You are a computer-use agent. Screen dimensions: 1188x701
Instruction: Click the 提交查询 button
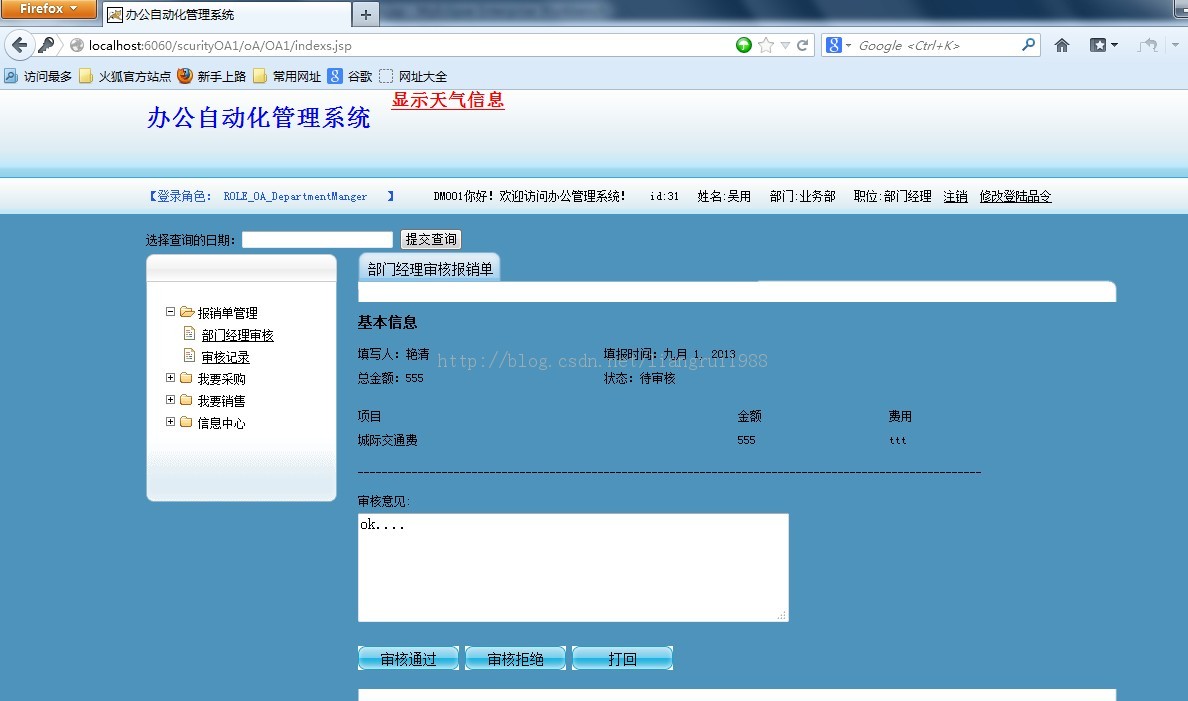(431, 239)
